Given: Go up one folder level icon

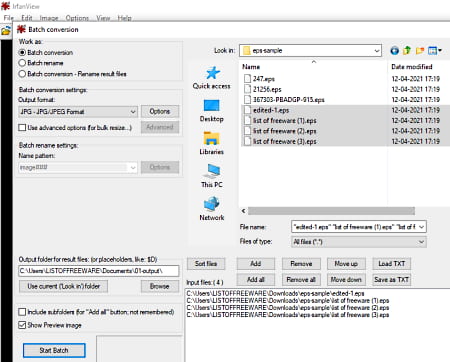Looking at the screenshot, I should 407,51.
